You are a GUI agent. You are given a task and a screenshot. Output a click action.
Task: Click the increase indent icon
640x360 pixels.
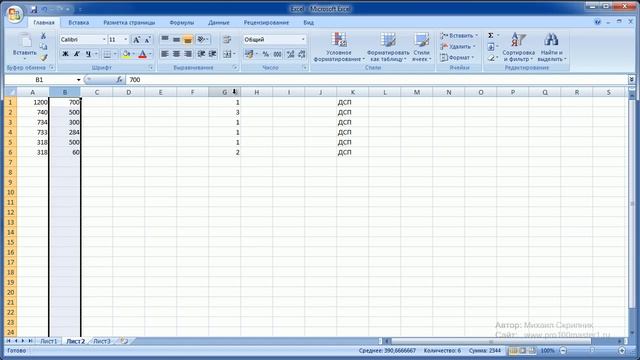213,54
